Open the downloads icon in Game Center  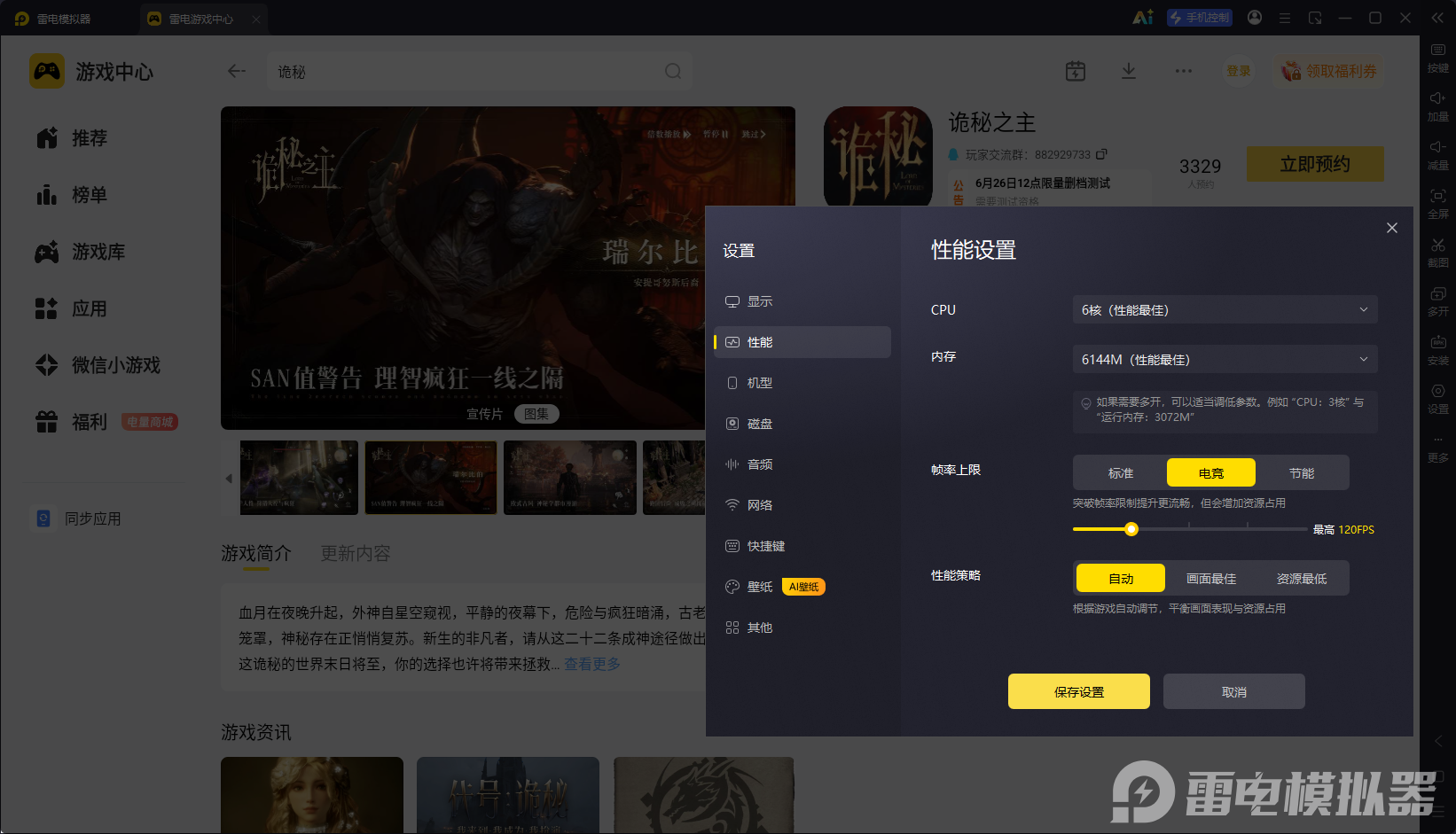(x=1129, y=71)
